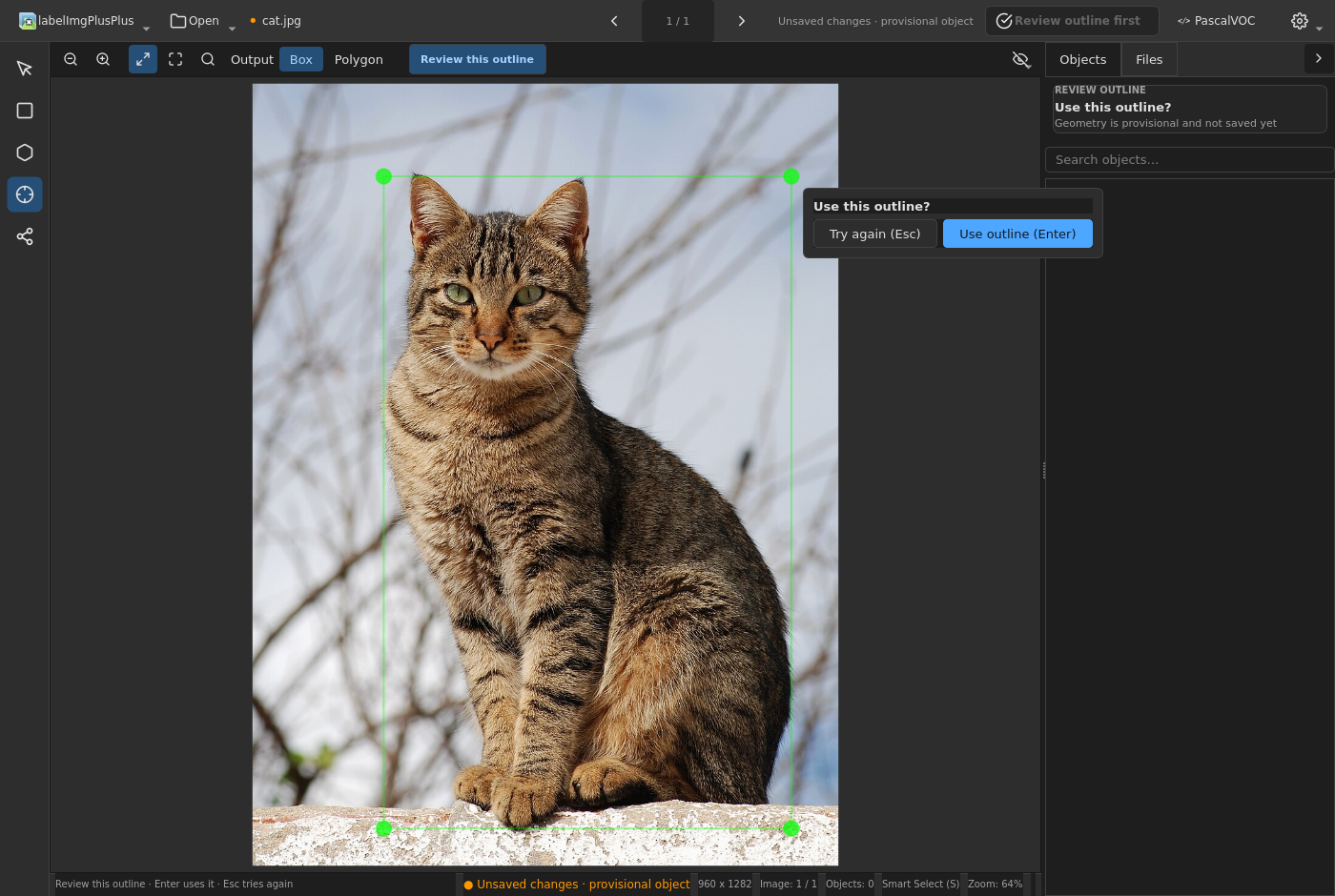Click the bottom-left green bounding box handle
This screenshot has width=1335, height=896.
click(383, 828)
